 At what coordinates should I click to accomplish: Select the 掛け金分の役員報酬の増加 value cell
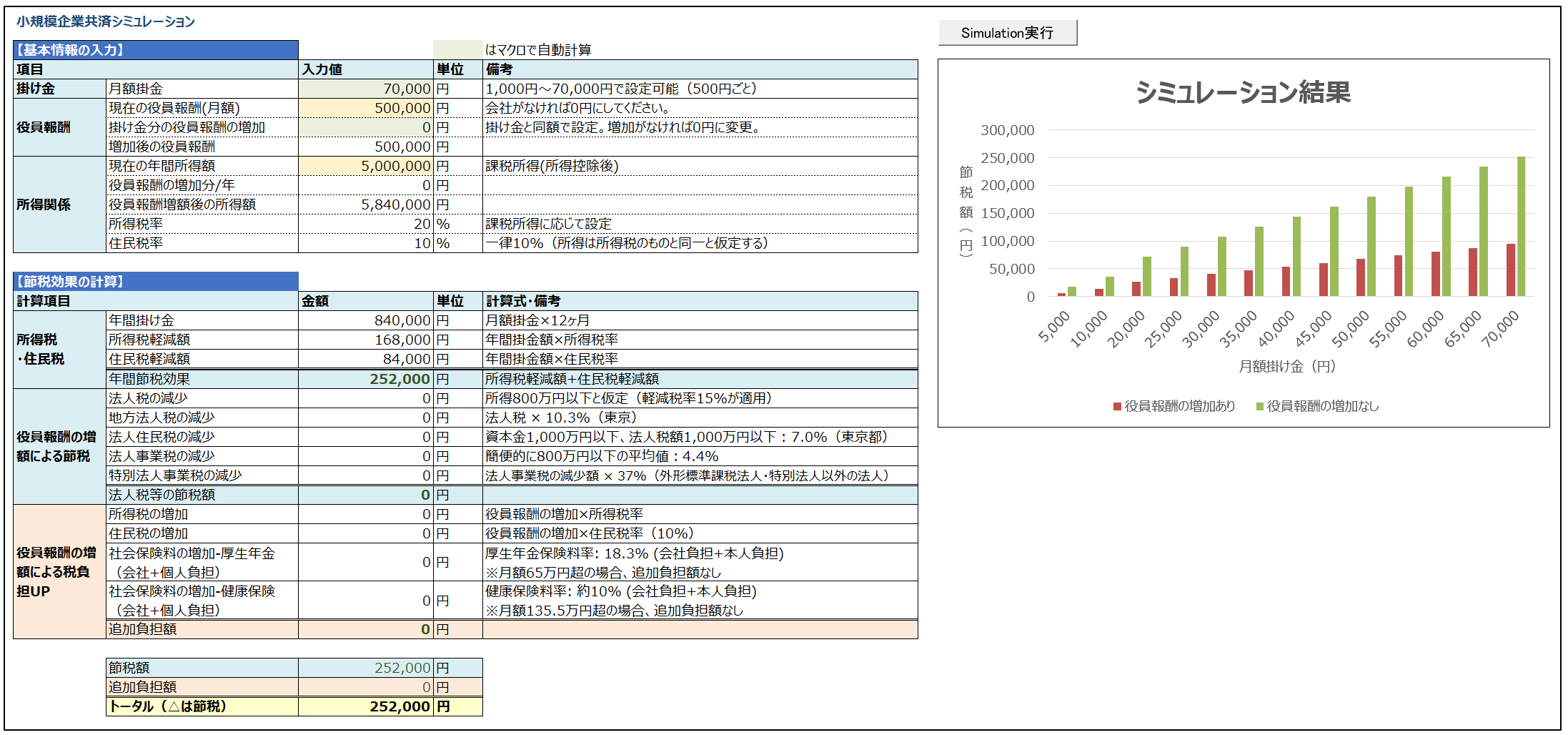click(x=366, y=127)
